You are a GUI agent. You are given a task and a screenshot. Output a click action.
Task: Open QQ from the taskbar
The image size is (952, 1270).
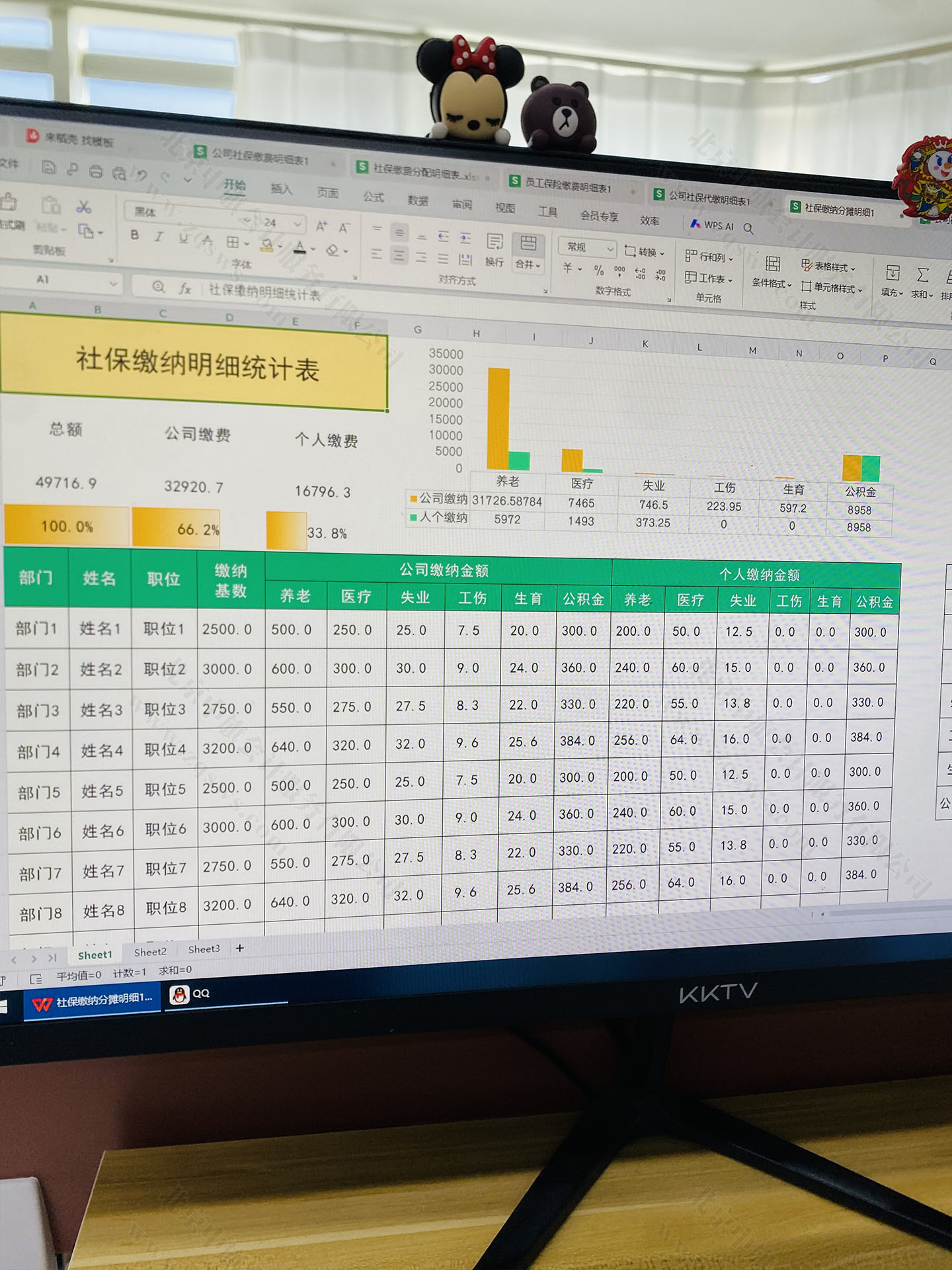(x=190, y=994)
